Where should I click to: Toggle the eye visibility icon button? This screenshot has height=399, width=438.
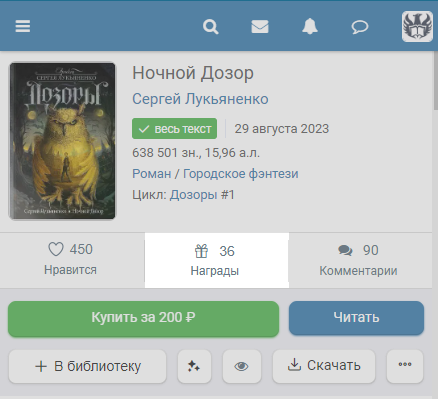pyautogui.click(x=242, y=366)
